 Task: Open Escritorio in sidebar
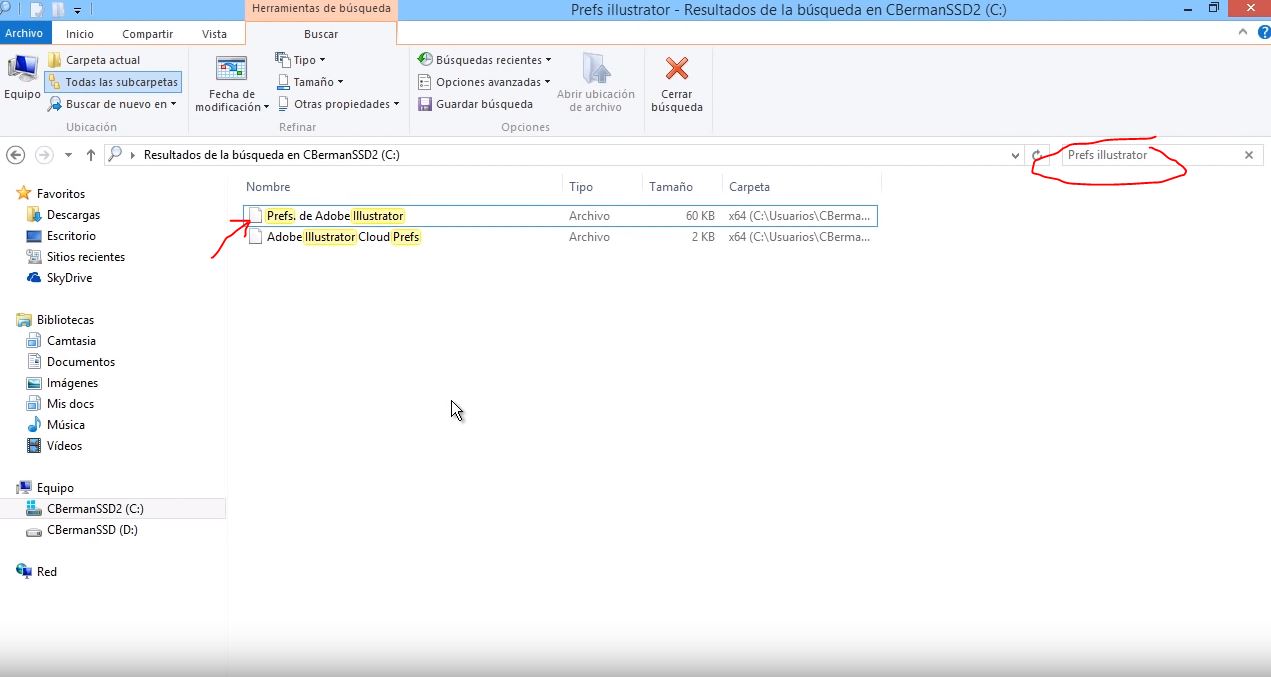(x=71, y=236)
